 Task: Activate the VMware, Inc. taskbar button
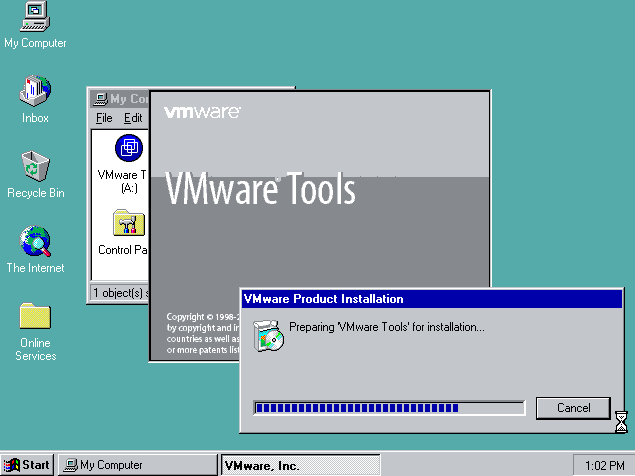coord(300,465)
